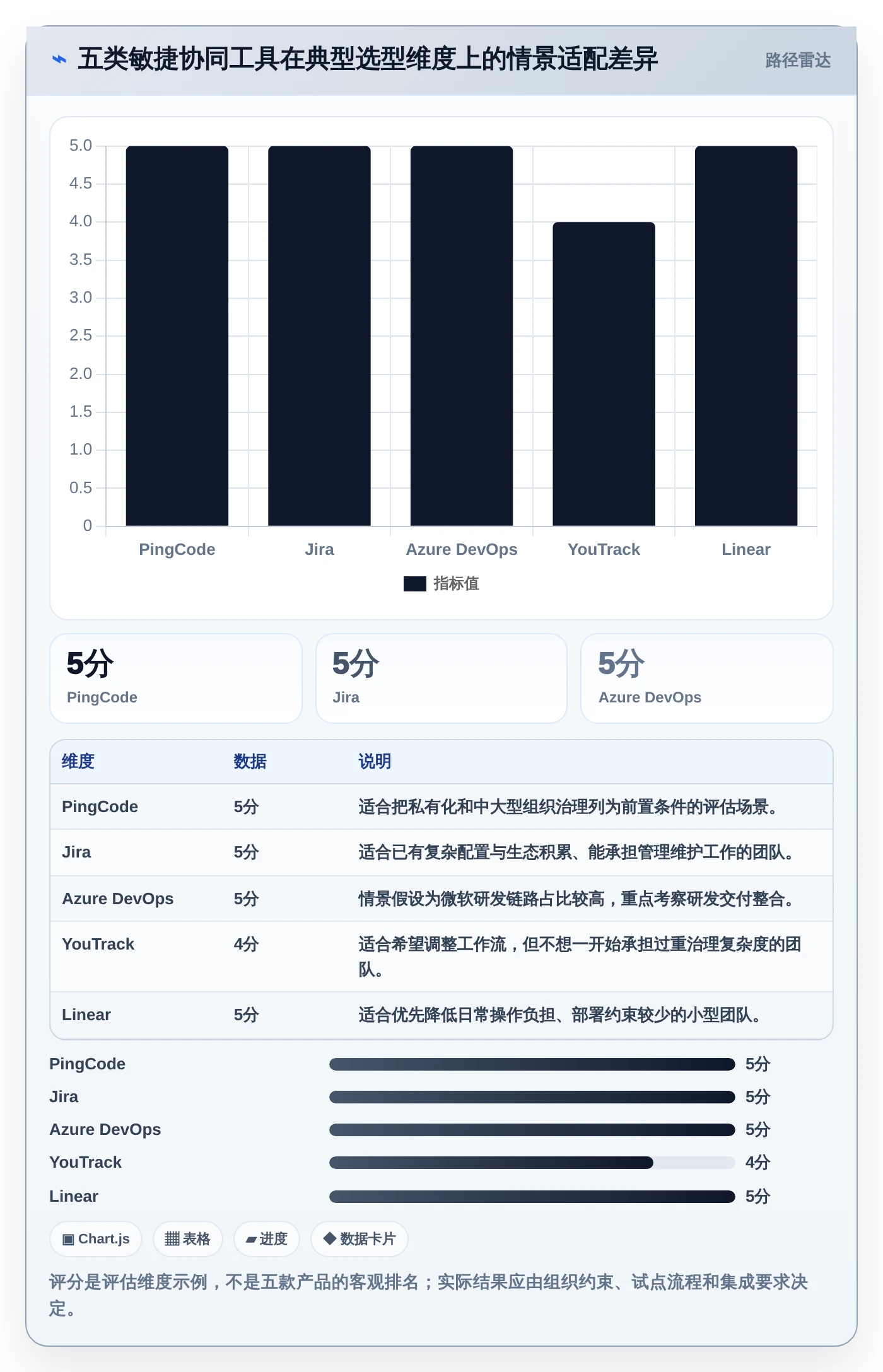Select PingCode cell in table

pos(100,807)
